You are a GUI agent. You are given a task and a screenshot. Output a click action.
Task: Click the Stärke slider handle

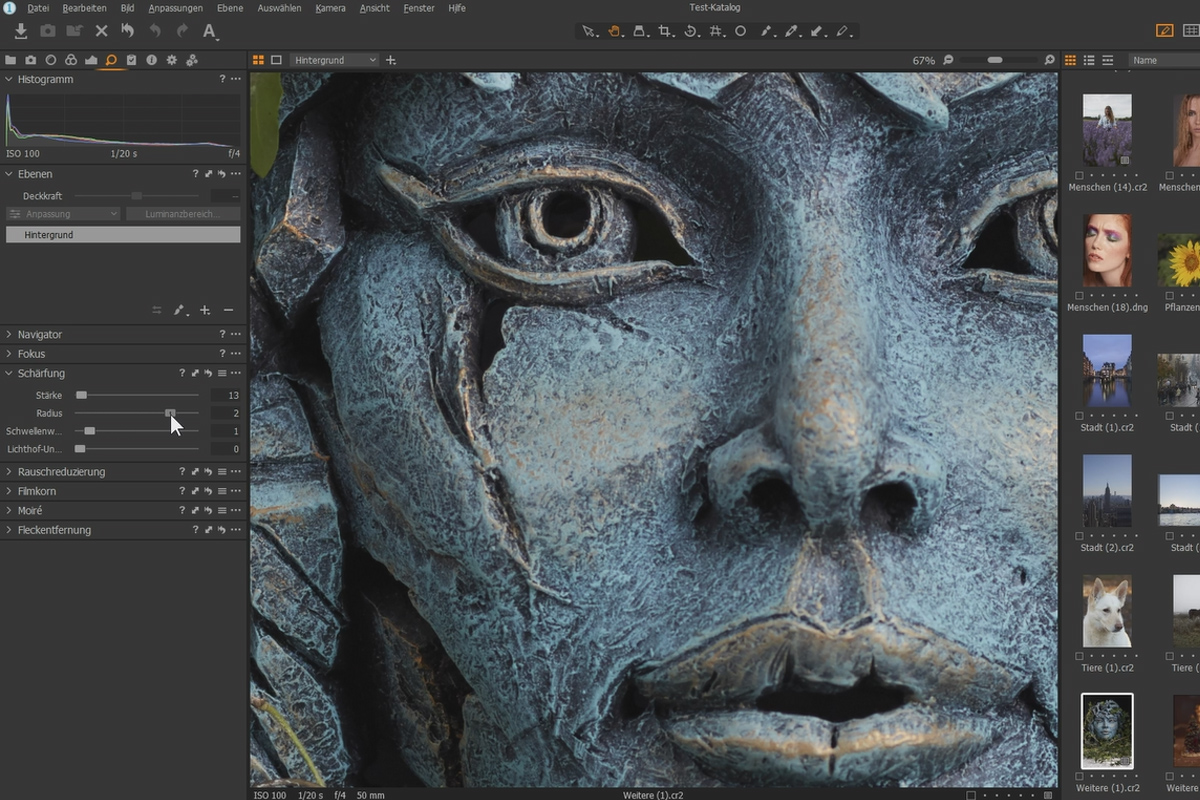point(82,395)
